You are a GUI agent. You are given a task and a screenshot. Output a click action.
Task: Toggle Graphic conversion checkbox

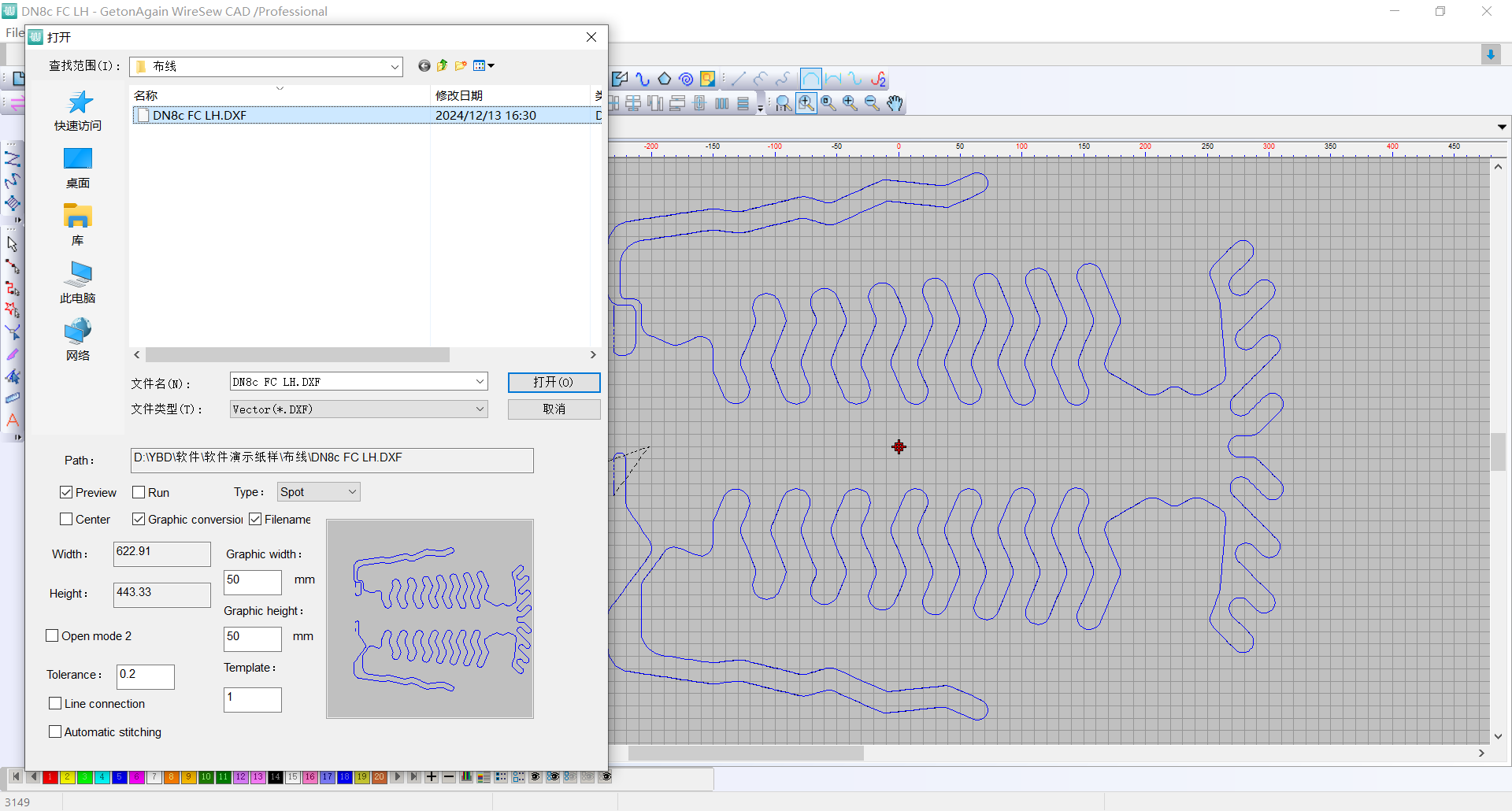pyautogui.click(x=139, y=520)
